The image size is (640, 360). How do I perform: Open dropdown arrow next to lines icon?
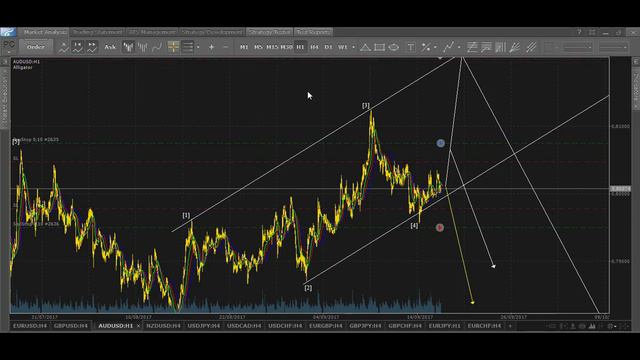tap(198, 47)
